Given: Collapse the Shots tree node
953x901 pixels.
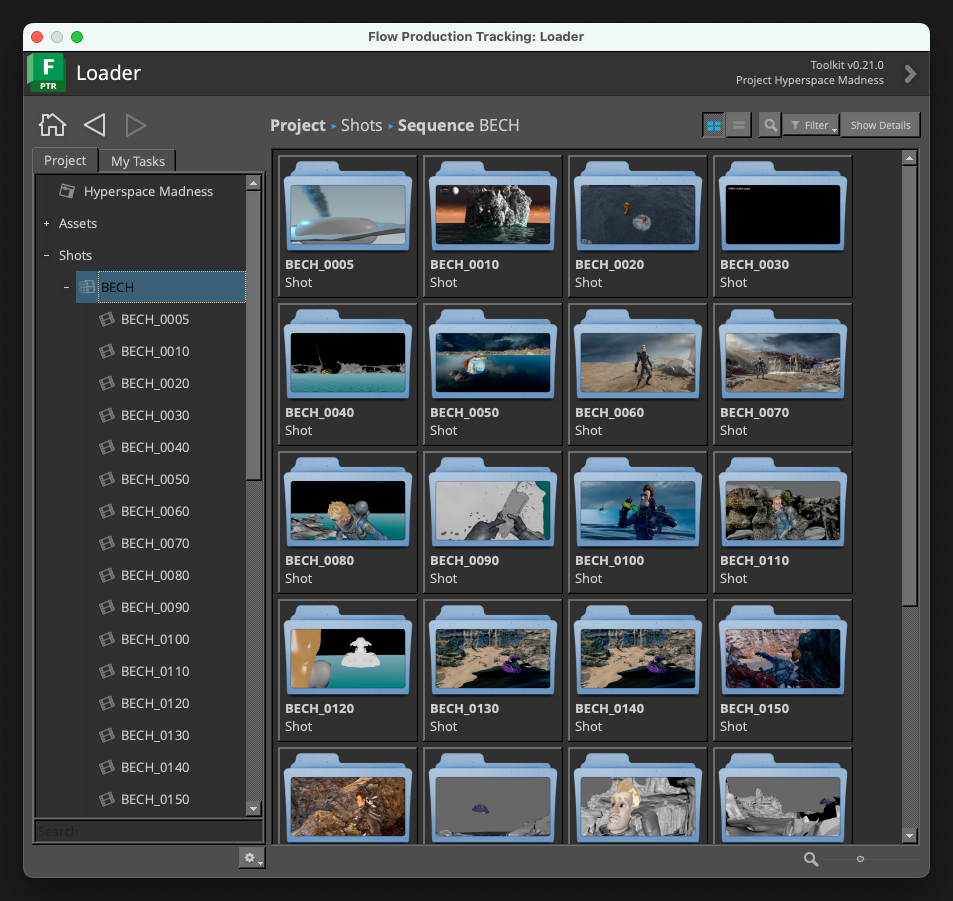Looking at the screenshot, I should pos(46,256).
